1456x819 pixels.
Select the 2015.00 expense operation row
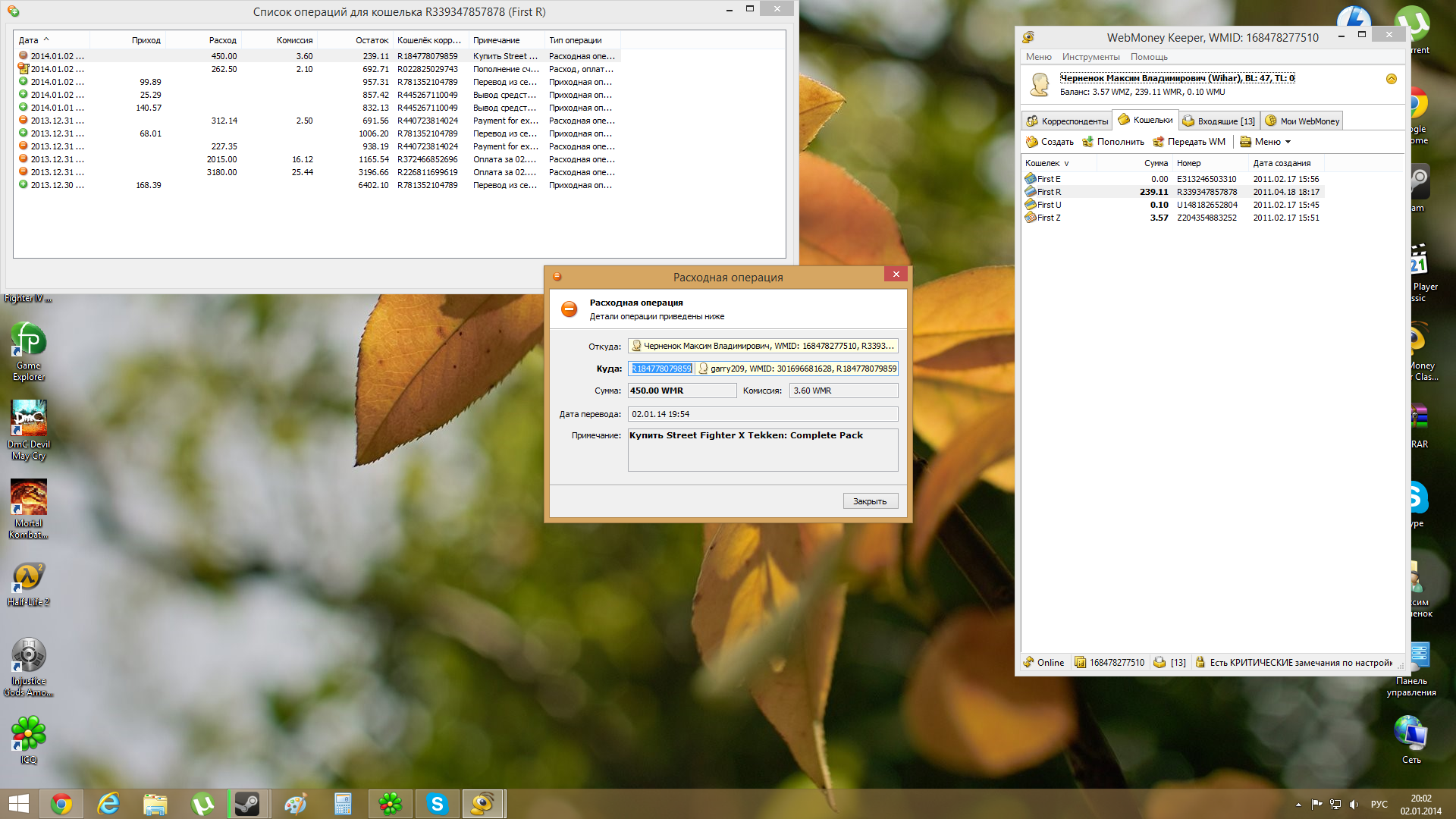click(221, 159)
